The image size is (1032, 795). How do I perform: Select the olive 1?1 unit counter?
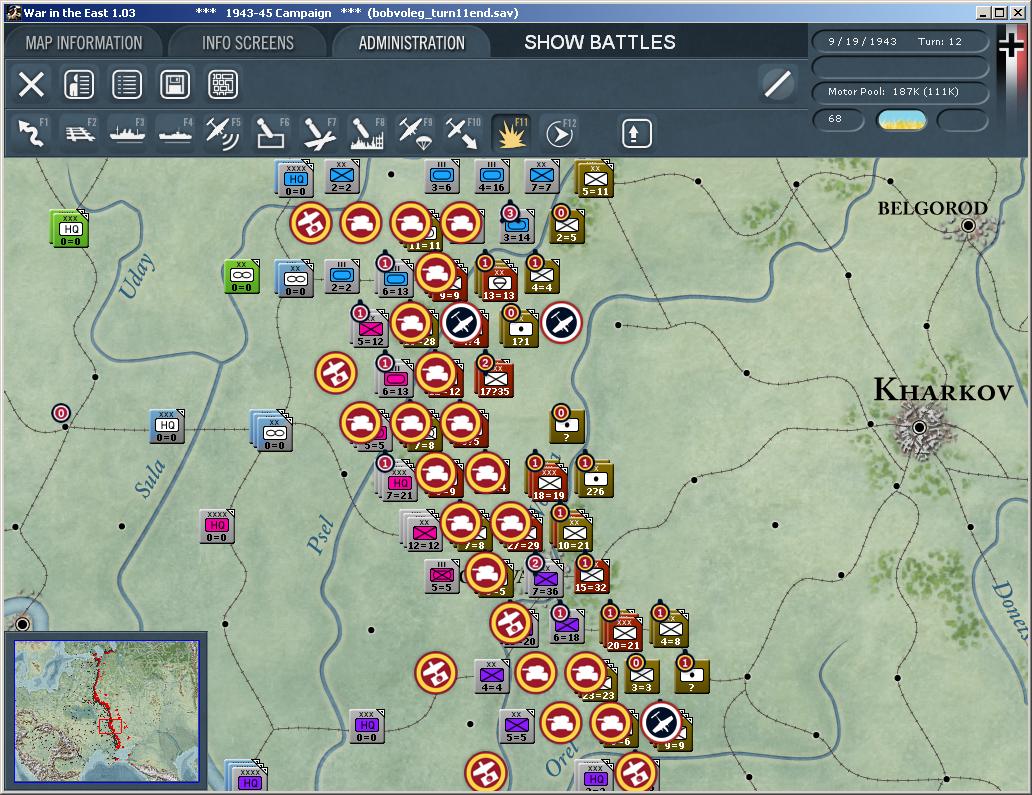(x=520, y=330)
